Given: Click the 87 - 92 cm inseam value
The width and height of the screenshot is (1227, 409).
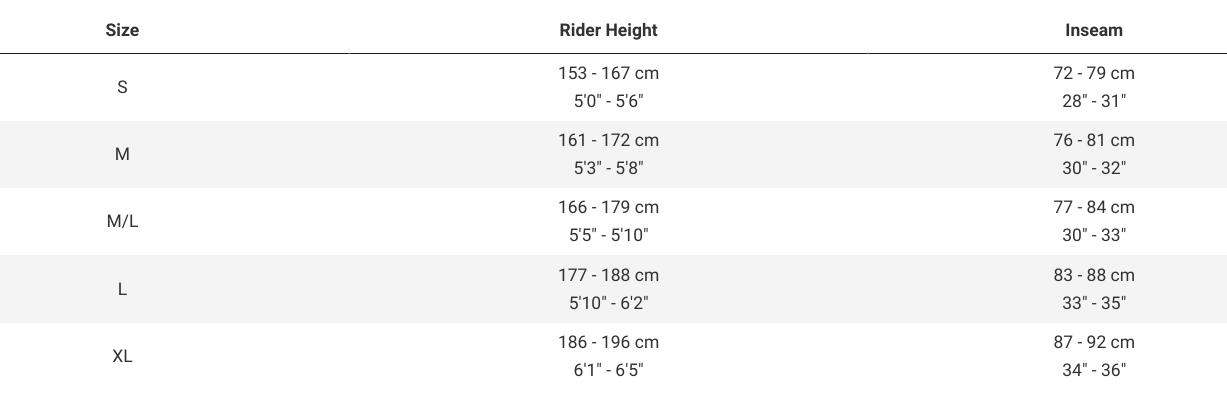Looking at the screenshot, I should [x=1094, y=342].
